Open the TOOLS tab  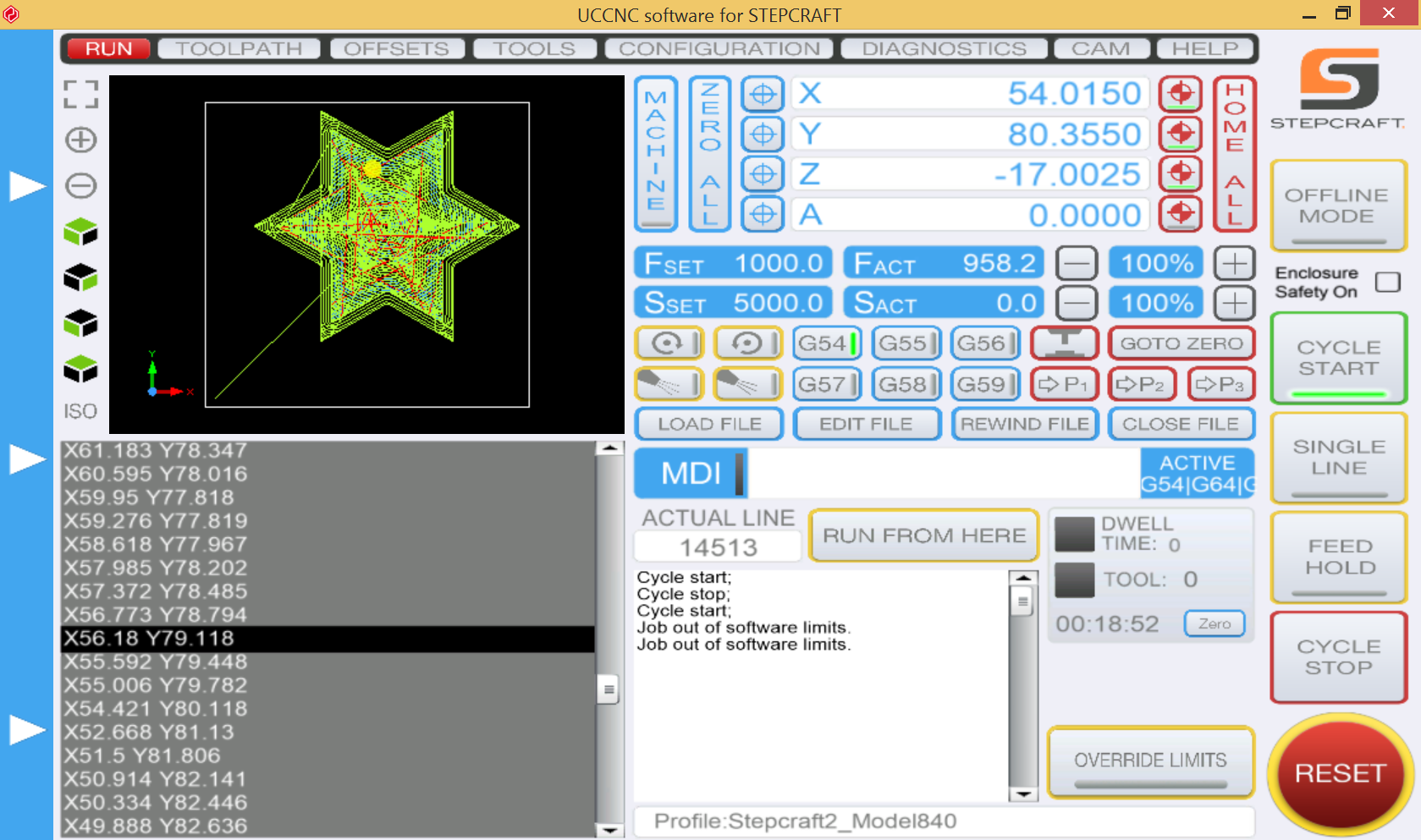click(535, 49)
